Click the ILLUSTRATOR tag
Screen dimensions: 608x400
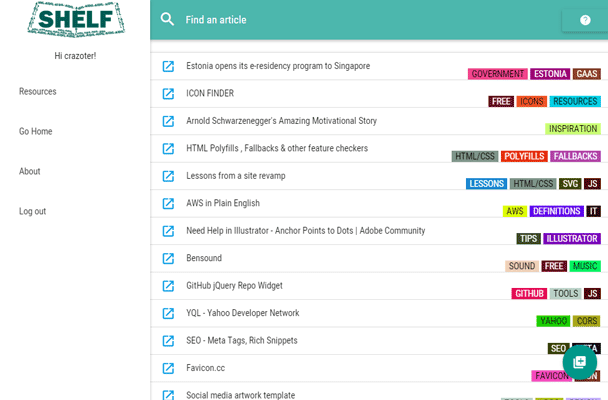pos(572,238)
